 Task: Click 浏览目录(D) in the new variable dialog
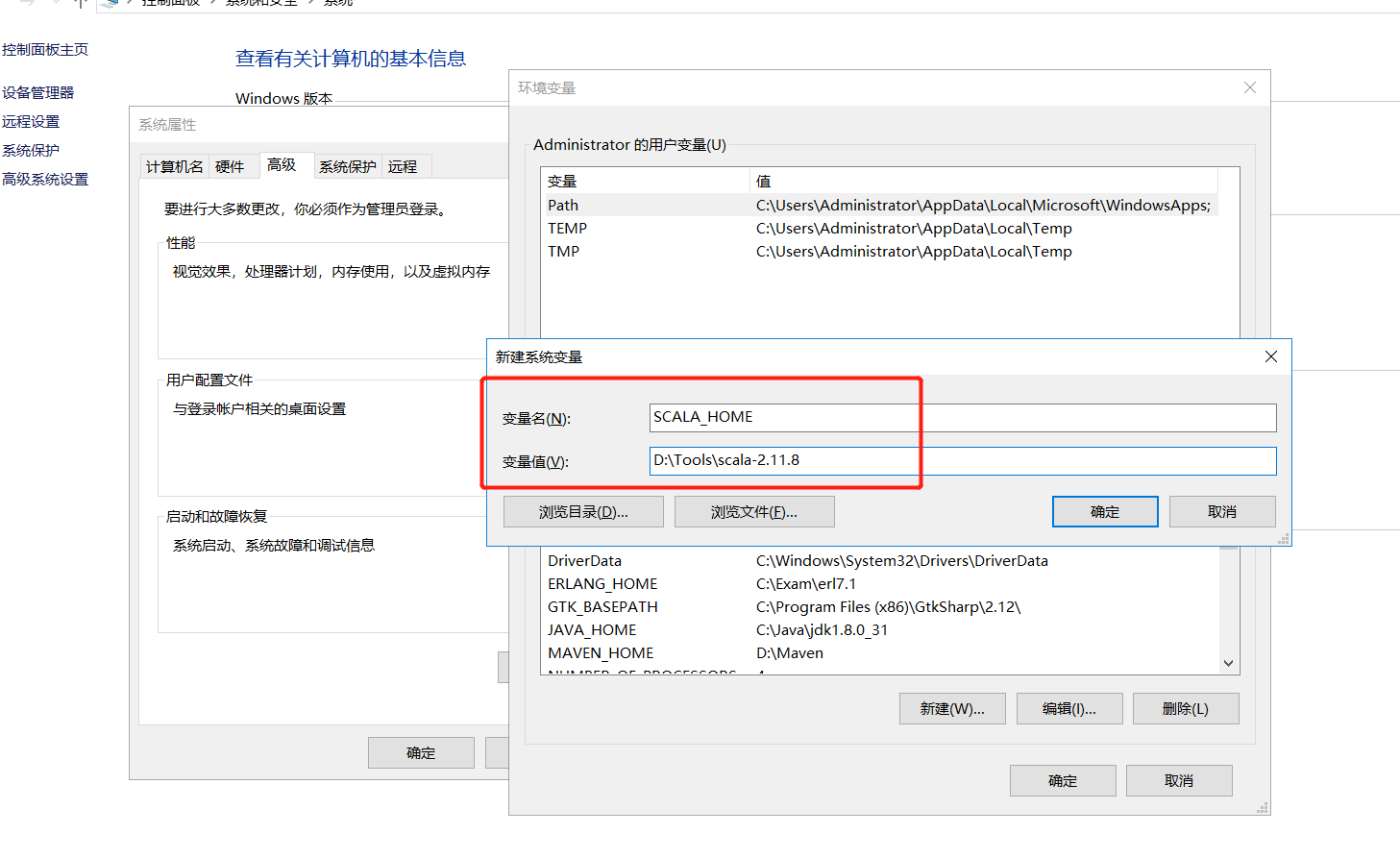coord(582,510)
